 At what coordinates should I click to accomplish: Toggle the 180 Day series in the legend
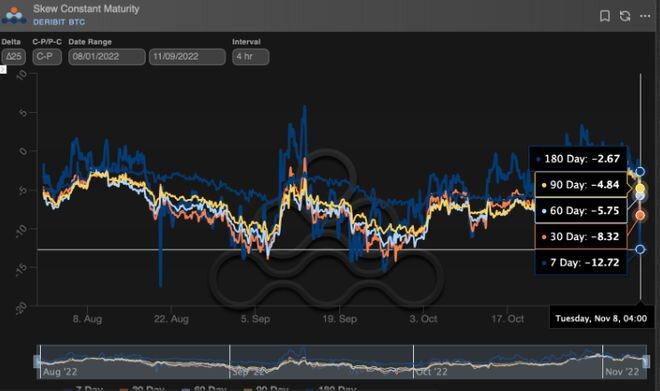click(331, 388)
